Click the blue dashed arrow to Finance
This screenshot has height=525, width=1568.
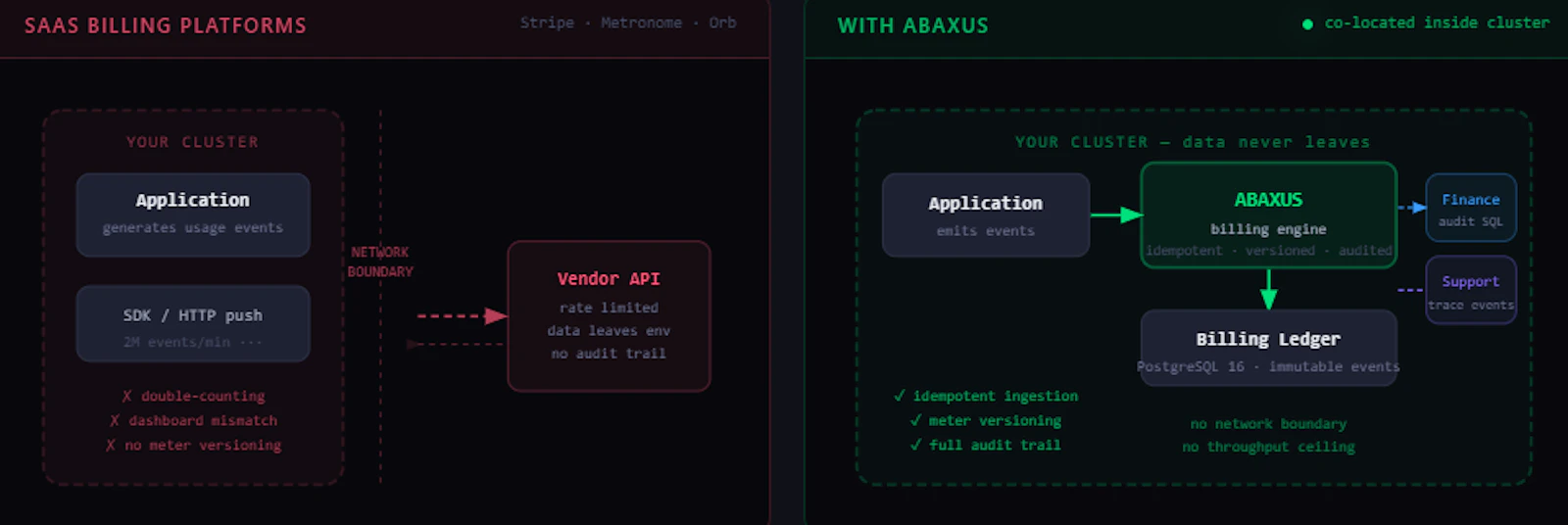coord(1411,208)
